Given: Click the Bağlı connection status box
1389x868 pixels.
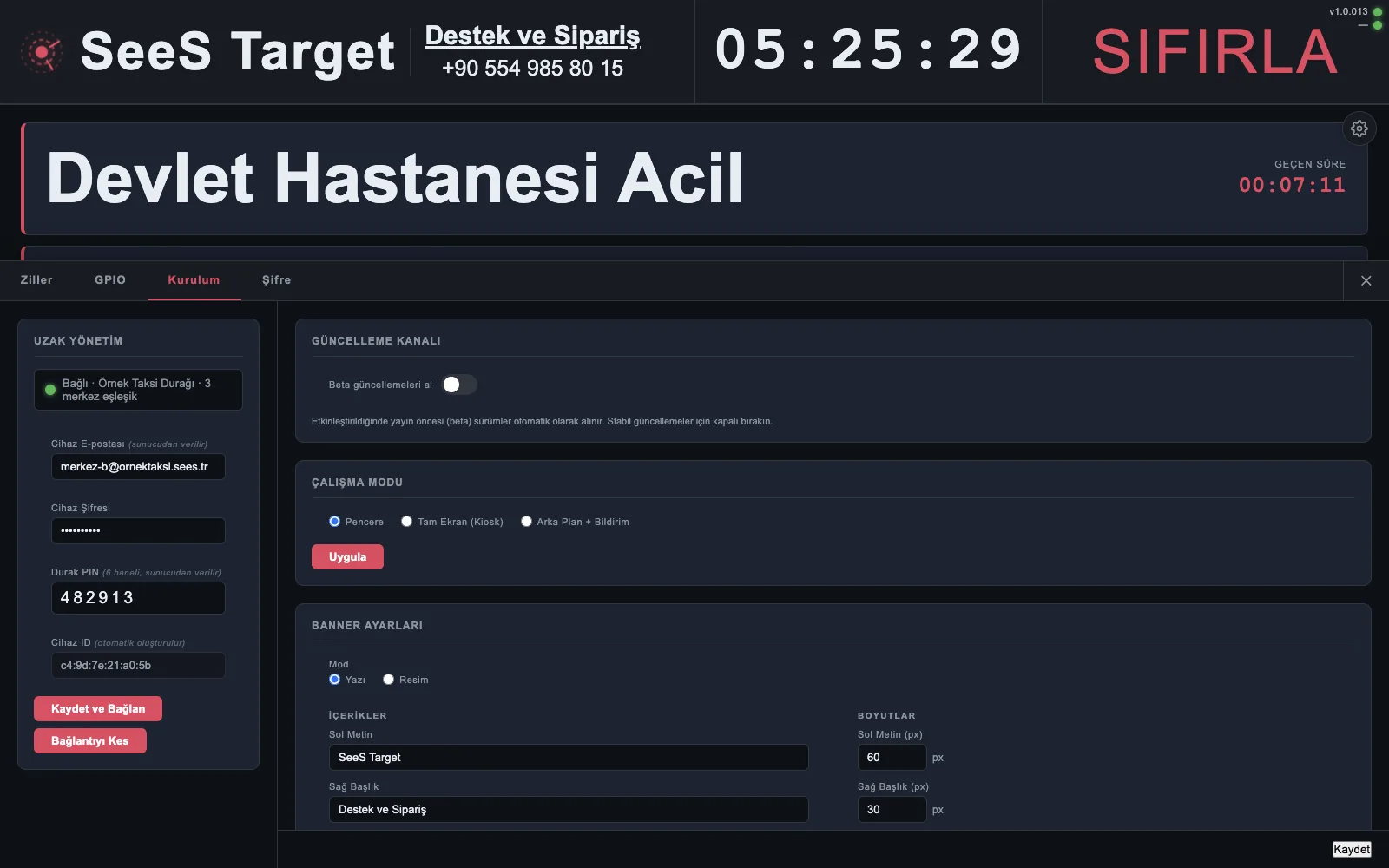Looking at the screenshot, I should click(x=138, y=390).
